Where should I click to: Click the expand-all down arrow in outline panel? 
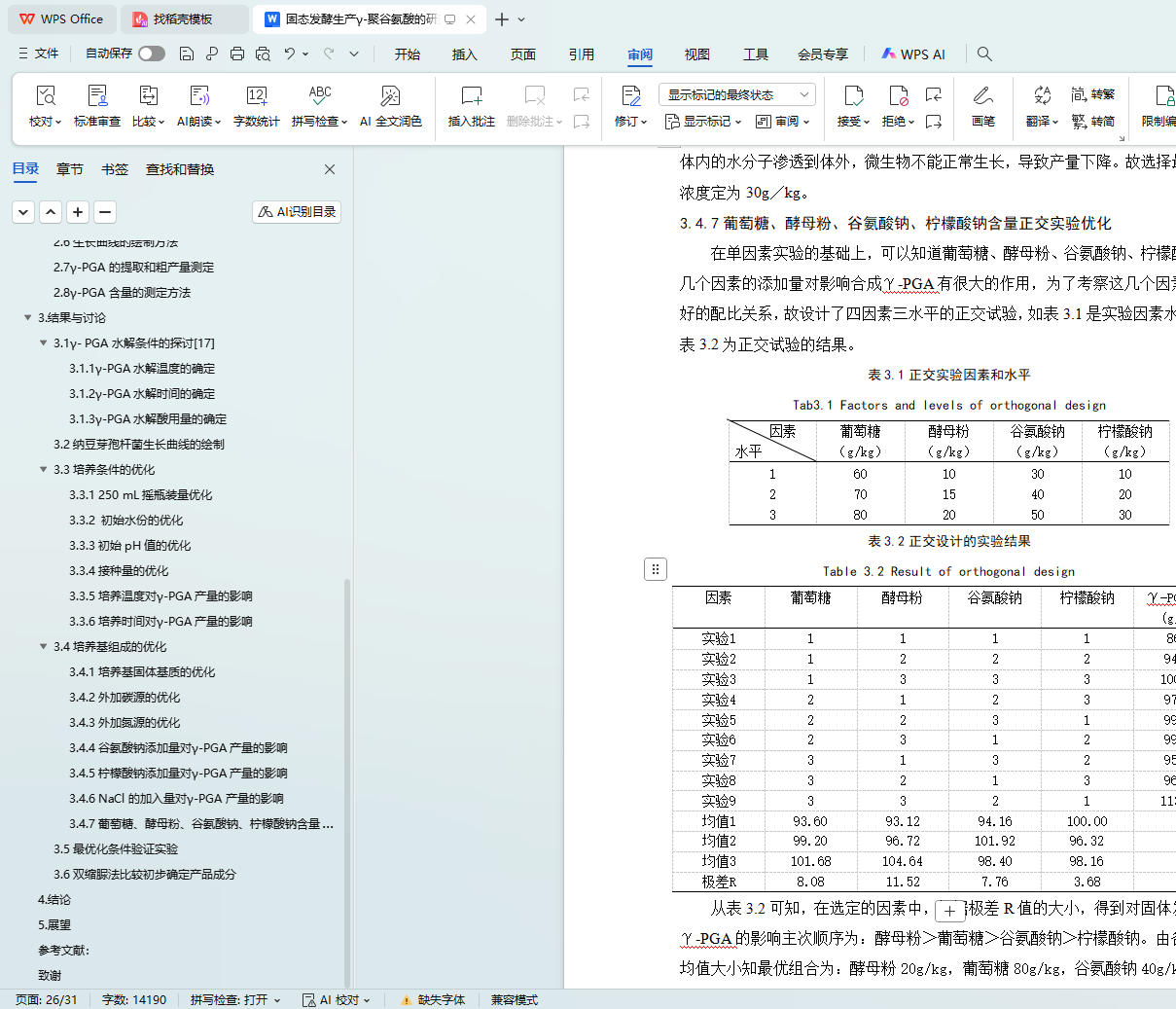(23, 211)
